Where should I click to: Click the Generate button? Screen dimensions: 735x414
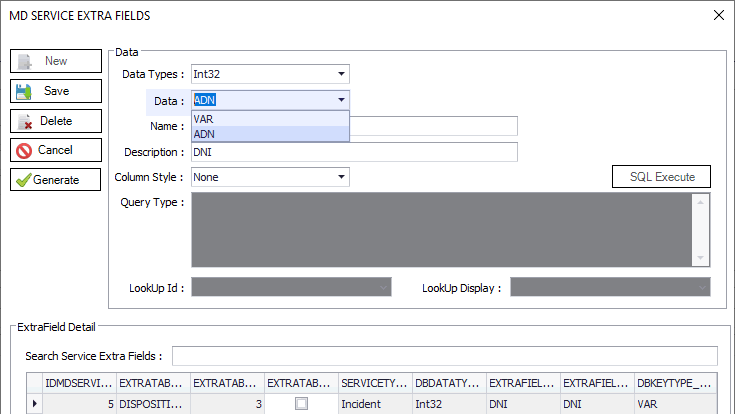(x=55, y=180)
